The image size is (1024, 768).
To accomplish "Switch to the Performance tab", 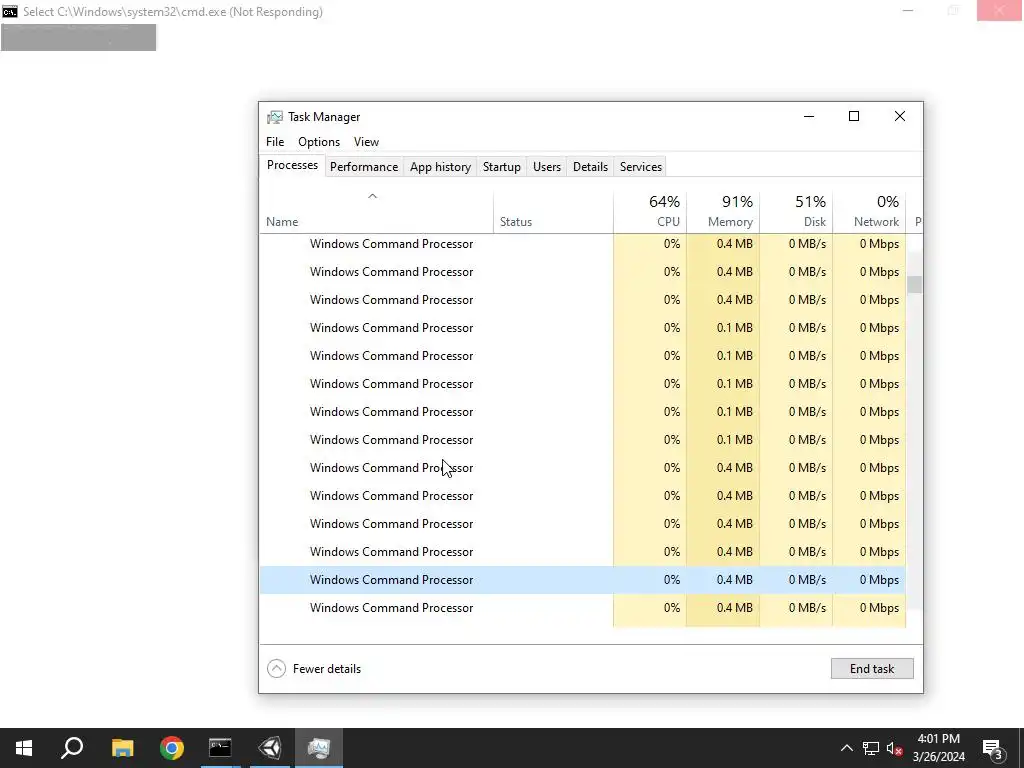I will click(364, 167).
